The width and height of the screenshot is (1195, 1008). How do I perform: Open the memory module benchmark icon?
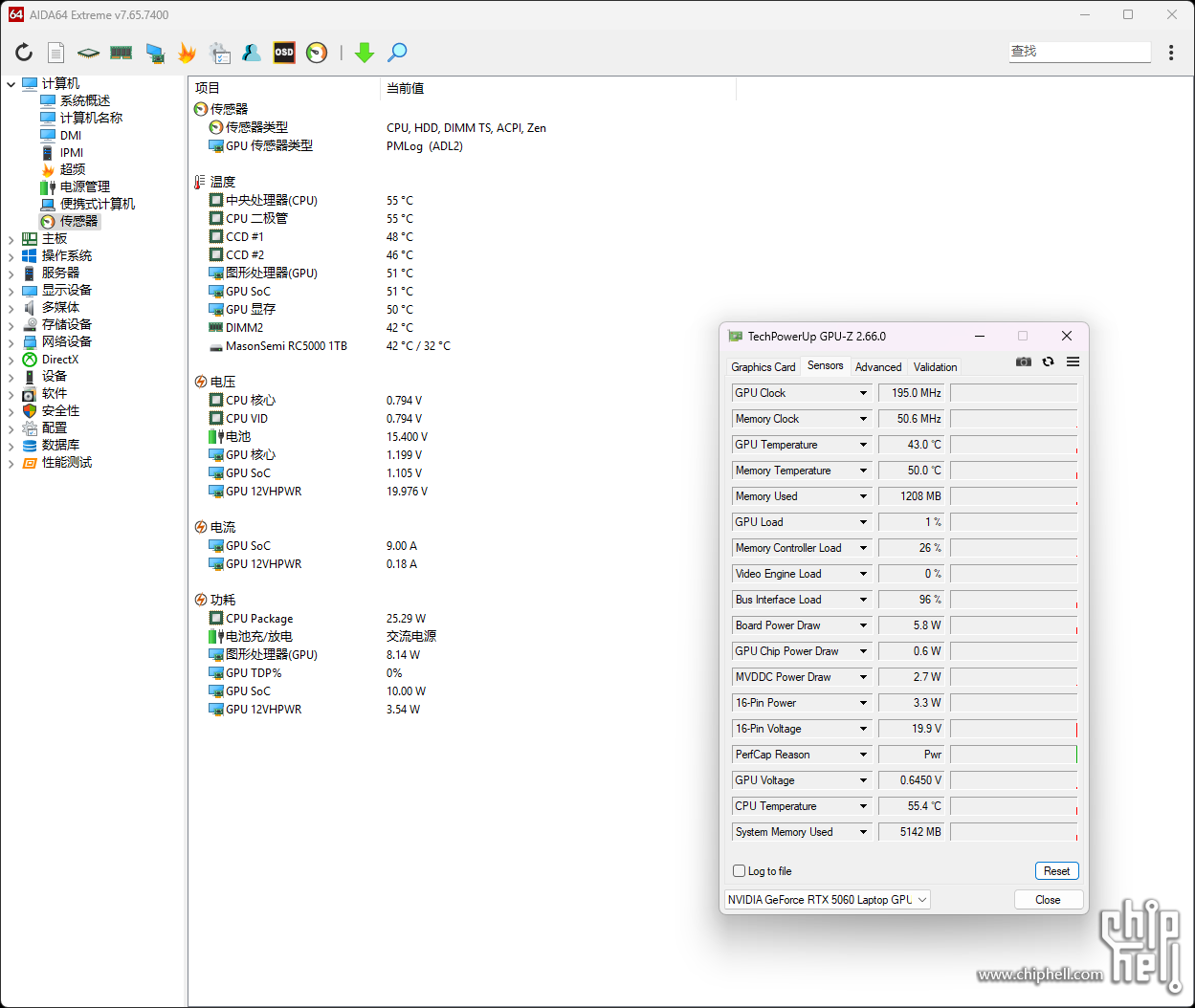pyautogui.click(x=121, y=53)
